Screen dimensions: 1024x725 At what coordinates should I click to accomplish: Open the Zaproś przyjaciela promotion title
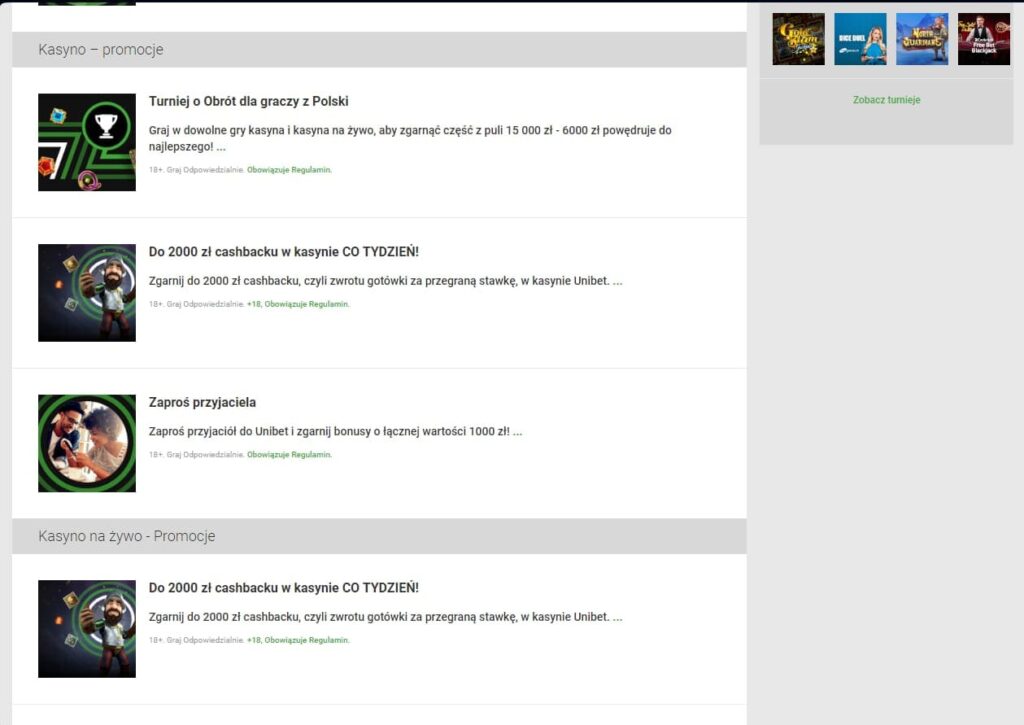[203, 402]
